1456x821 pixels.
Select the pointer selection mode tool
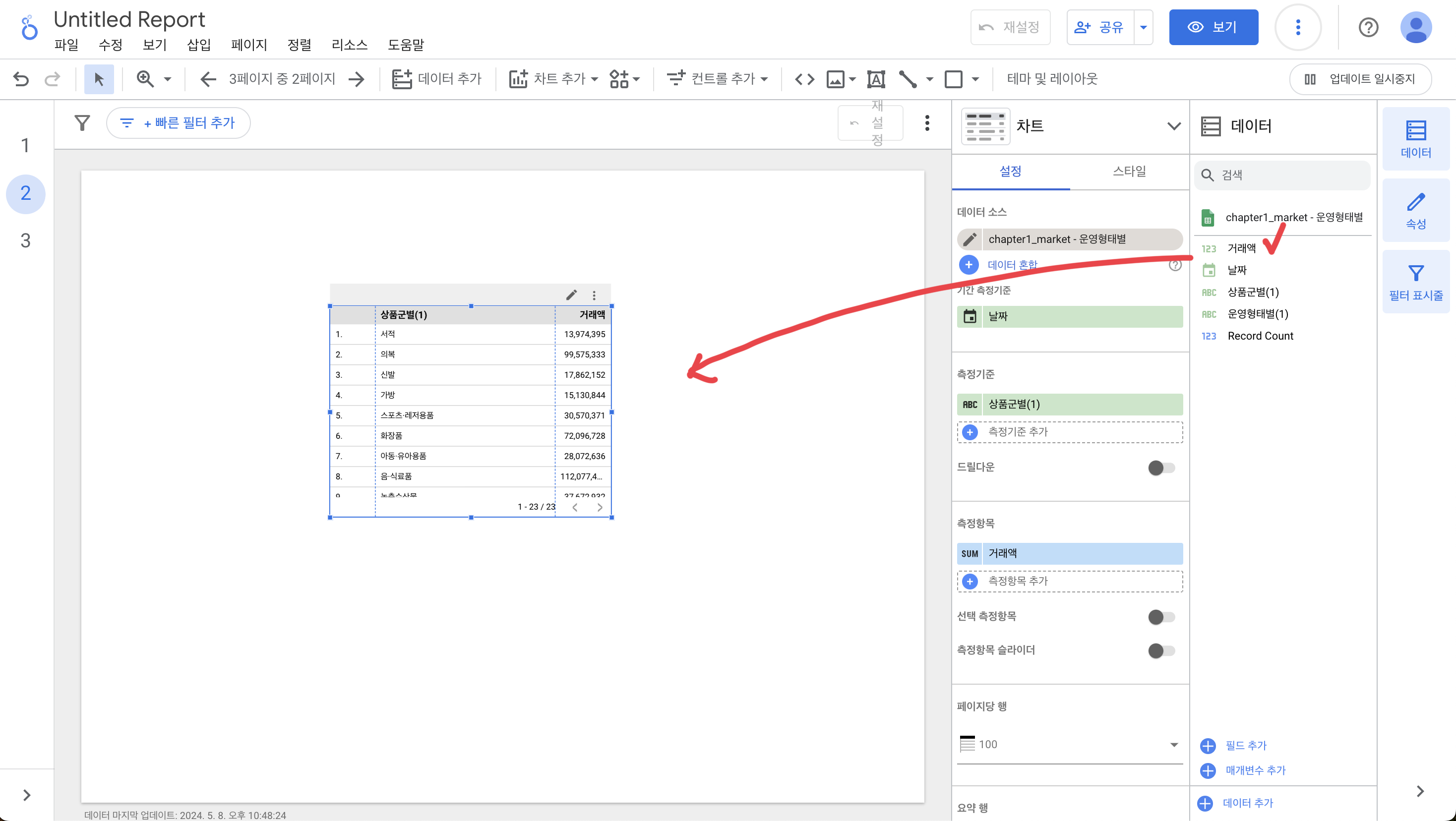pos(99,78)
